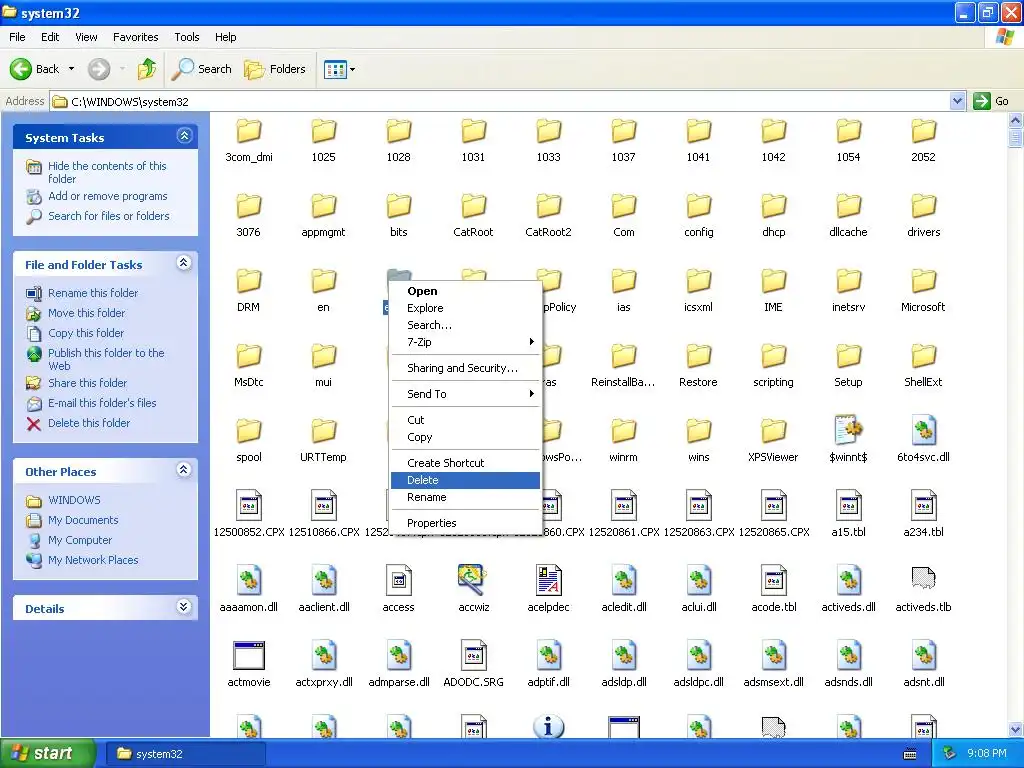Click Hide the contents of this folder

click(107, 172)
